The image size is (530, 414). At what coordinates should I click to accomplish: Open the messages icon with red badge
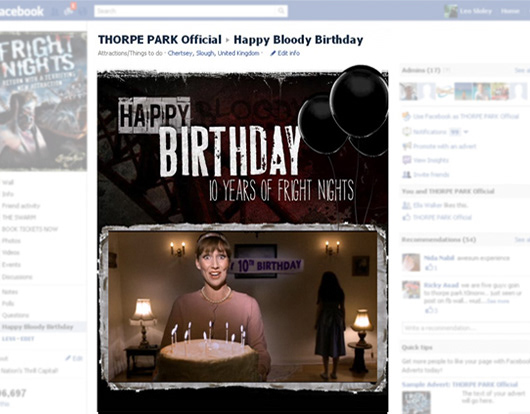tap(70, 11)
